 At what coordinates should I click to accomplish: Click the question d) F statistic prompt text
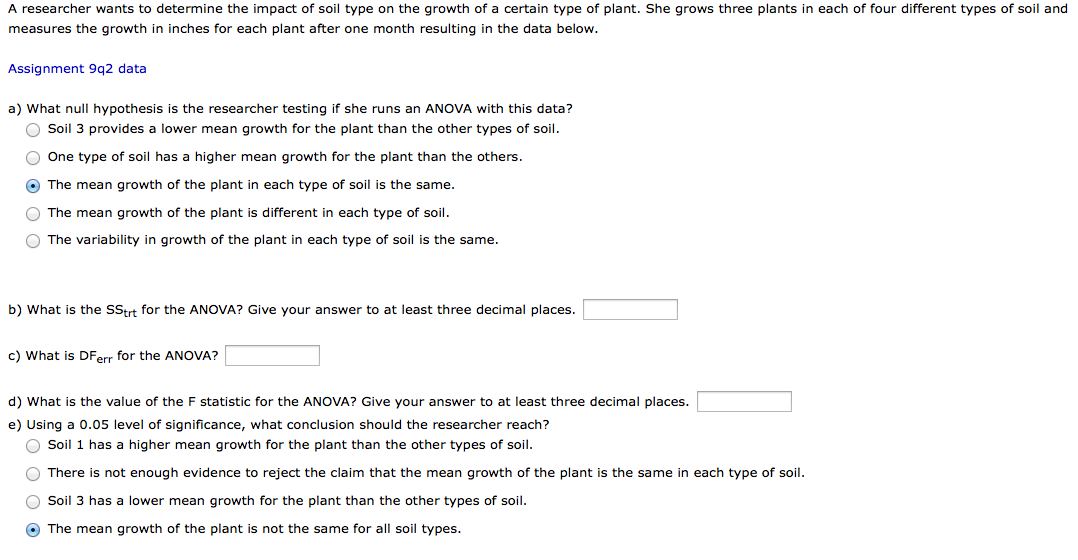(x=348, y=401)
